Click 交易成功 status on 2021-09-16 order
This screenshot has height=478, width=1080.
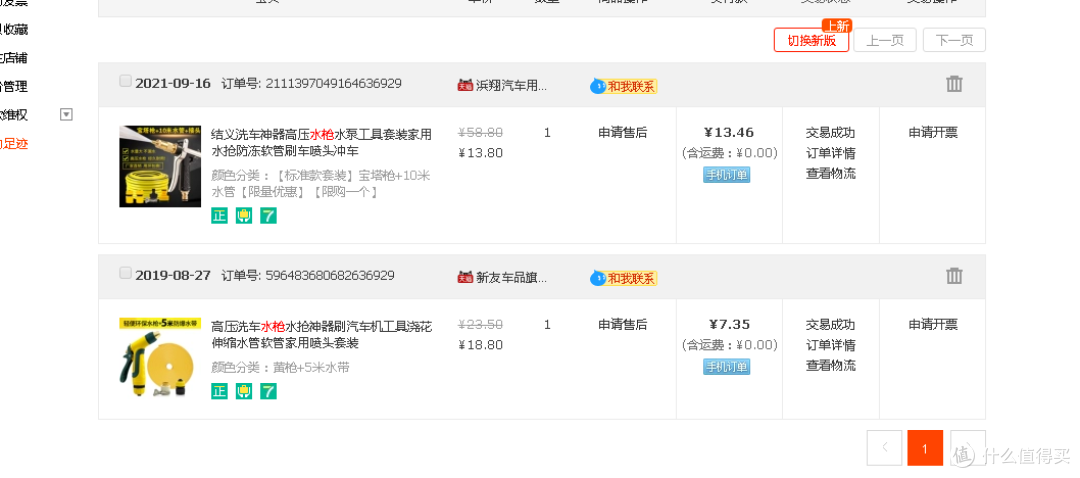point(831,133)
